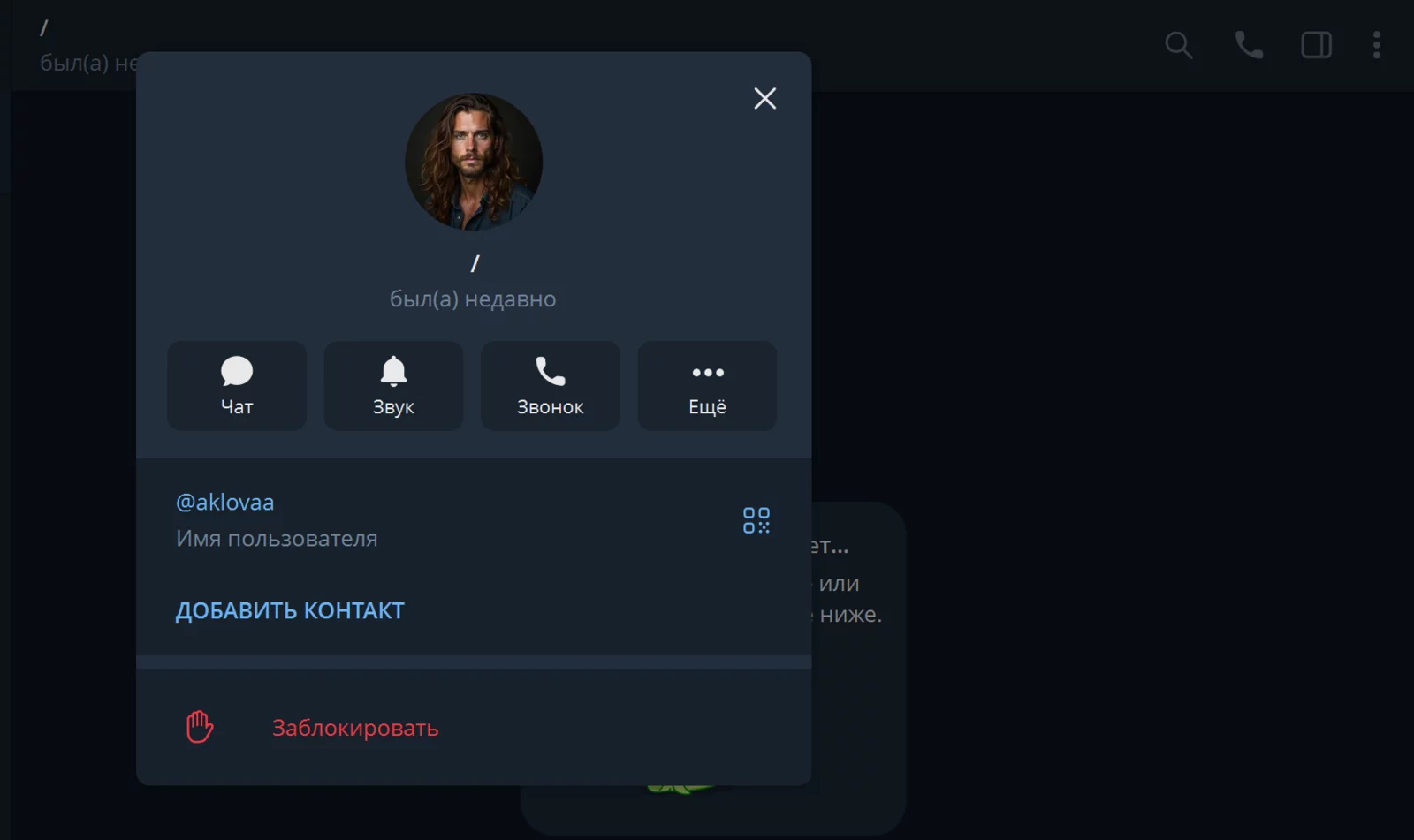View the user's profile photo

coord(474,162)
